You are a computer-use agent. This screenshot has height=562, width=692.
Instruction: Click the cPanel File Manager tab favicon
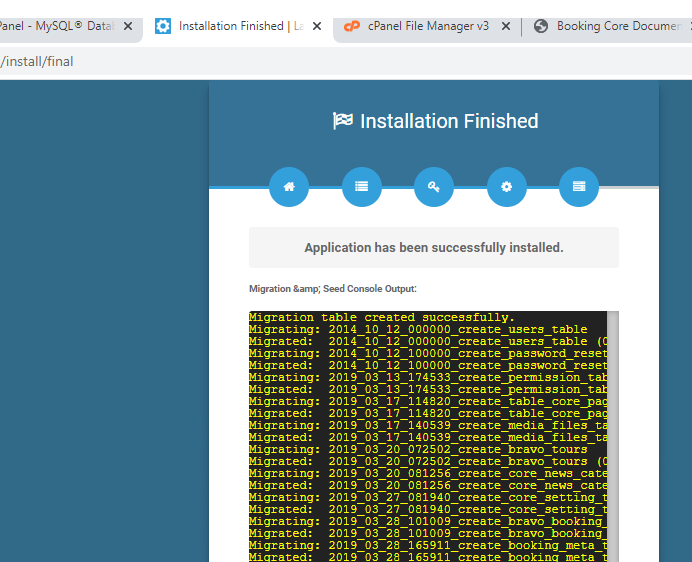coord(351,26)
